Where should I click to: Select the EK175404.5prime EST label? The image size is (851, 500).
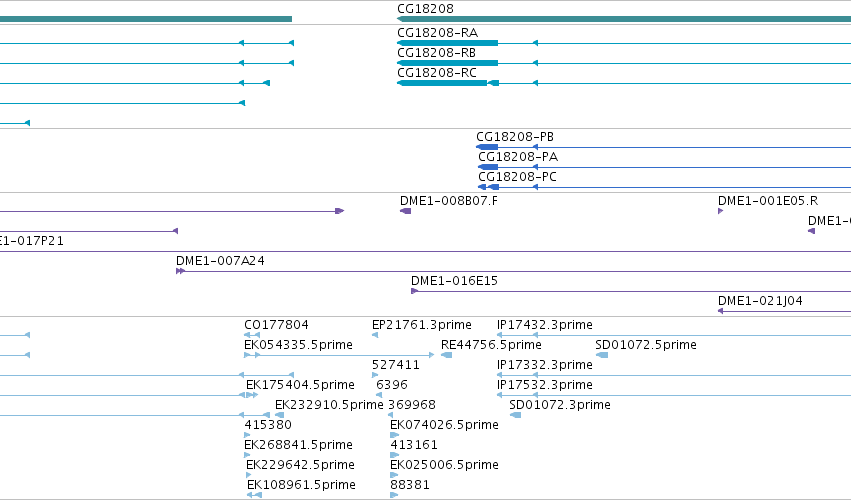pos(300,385)
